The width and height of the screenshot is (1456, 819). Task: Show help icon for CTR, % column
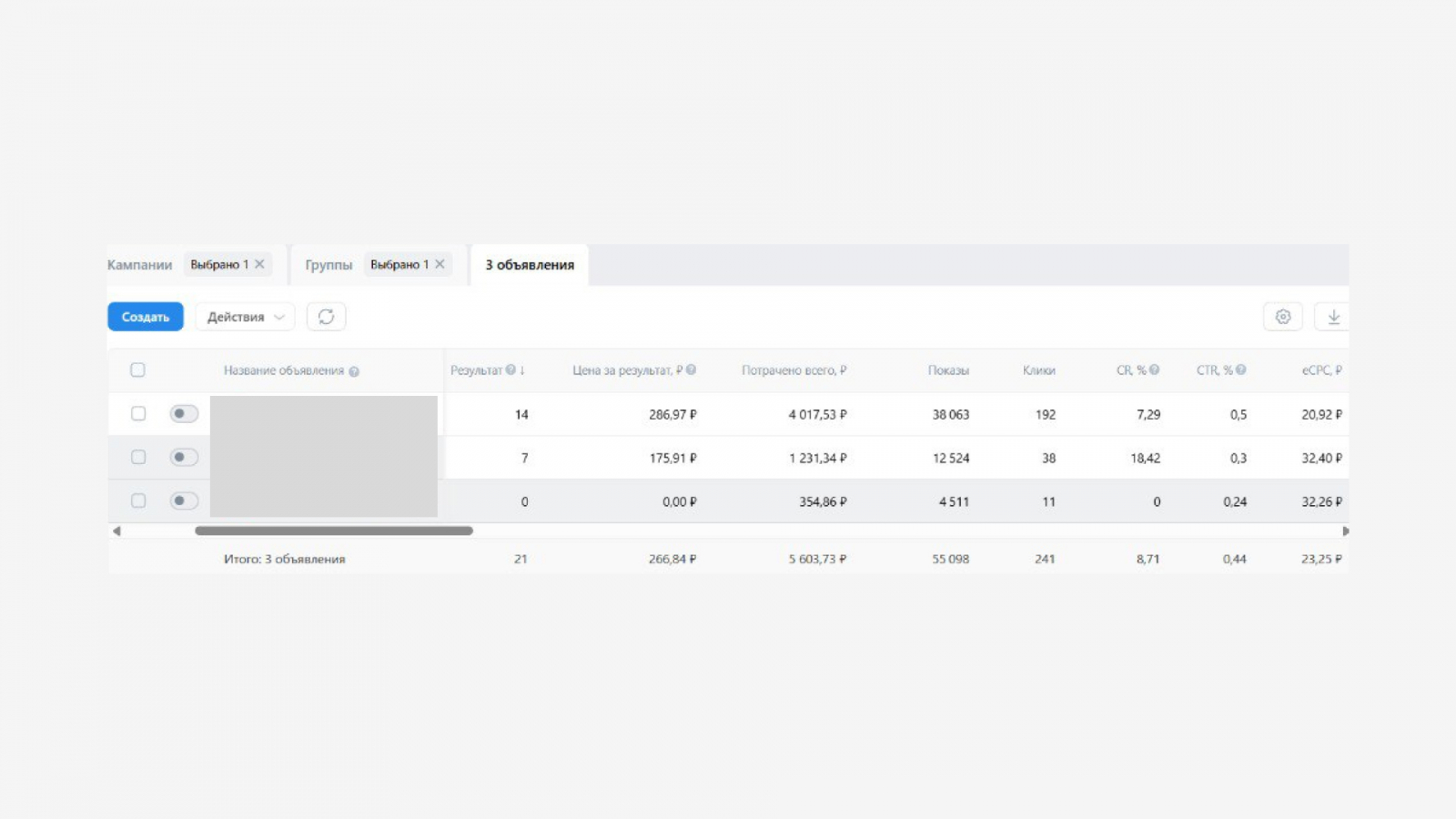pyautogui.click(x=1240, y=369)
